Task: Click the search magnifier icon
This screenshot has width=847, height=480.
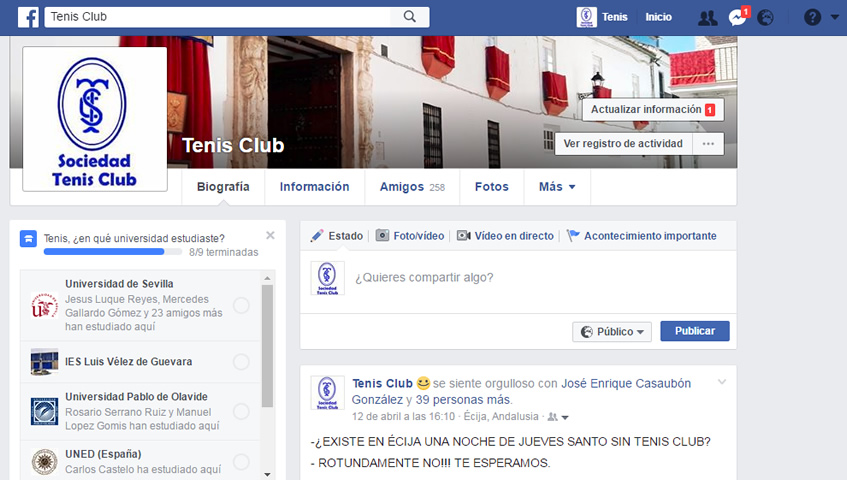Action: point(410,17)
